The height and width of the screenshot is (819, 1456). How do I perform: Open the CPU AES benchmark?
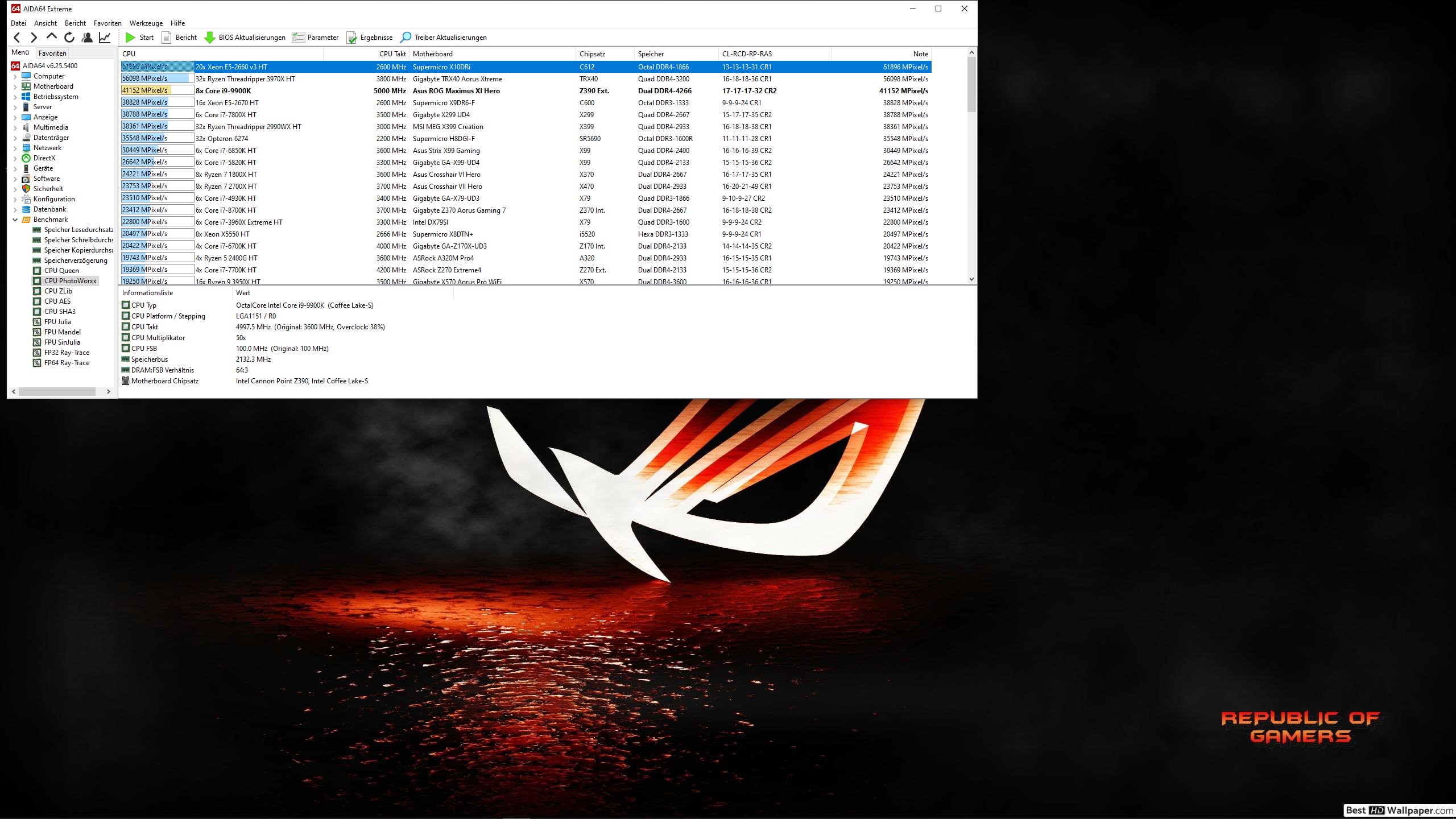coord(57,301)
